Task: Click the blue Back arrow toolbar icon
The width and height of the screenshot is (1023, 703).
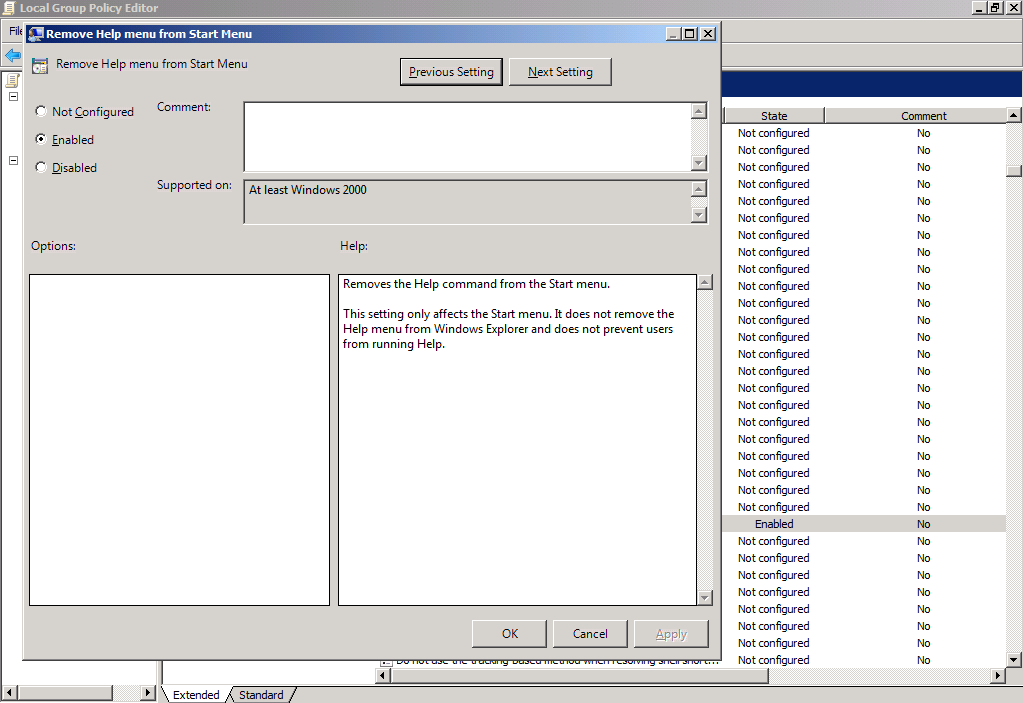Action: point(12,56)
